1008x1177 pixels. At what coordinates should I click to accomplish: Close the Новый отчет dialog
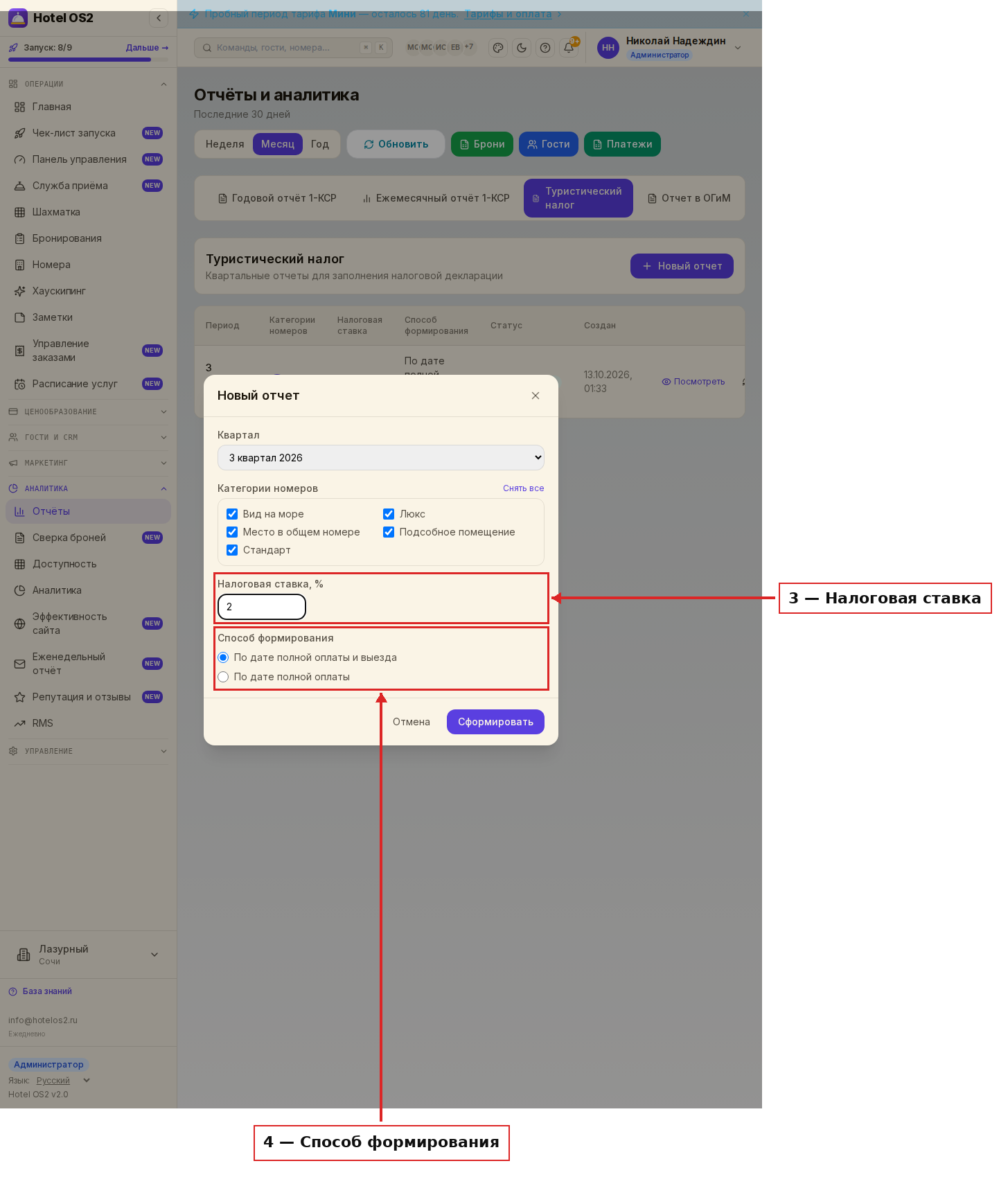point(536,396)
